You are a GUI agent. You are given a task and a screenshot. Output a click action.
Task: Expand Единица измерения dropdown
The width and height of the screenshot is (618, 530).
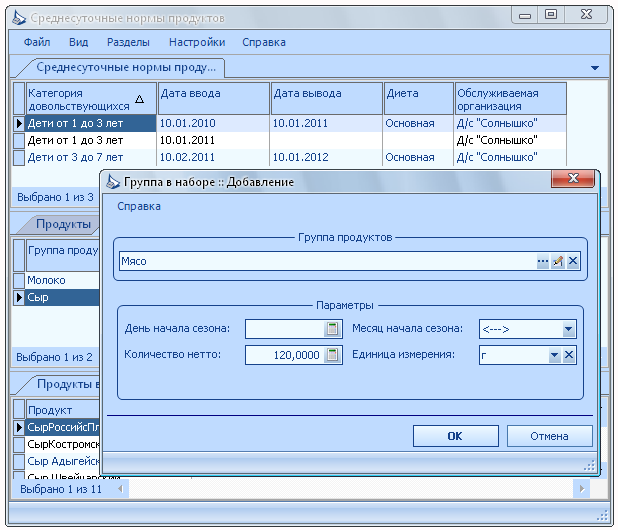point(554,355)
